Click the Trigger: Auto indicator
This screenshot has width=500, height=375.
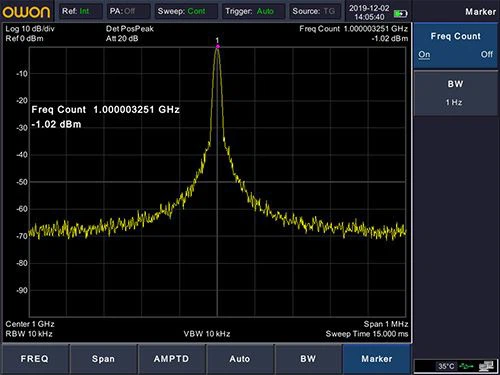(x=253, y=11)
